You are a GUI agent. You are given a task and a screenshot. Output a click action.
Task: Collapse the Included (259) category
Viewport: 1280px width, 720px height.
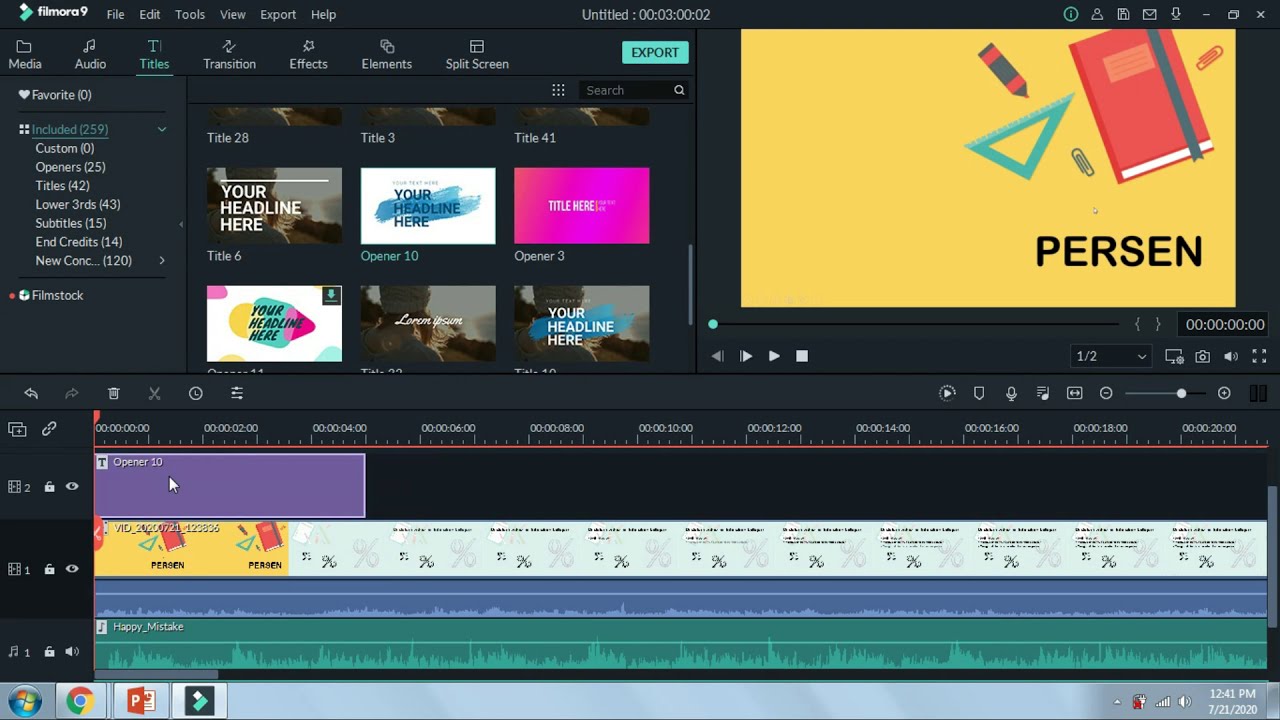[x=161, y=129]
